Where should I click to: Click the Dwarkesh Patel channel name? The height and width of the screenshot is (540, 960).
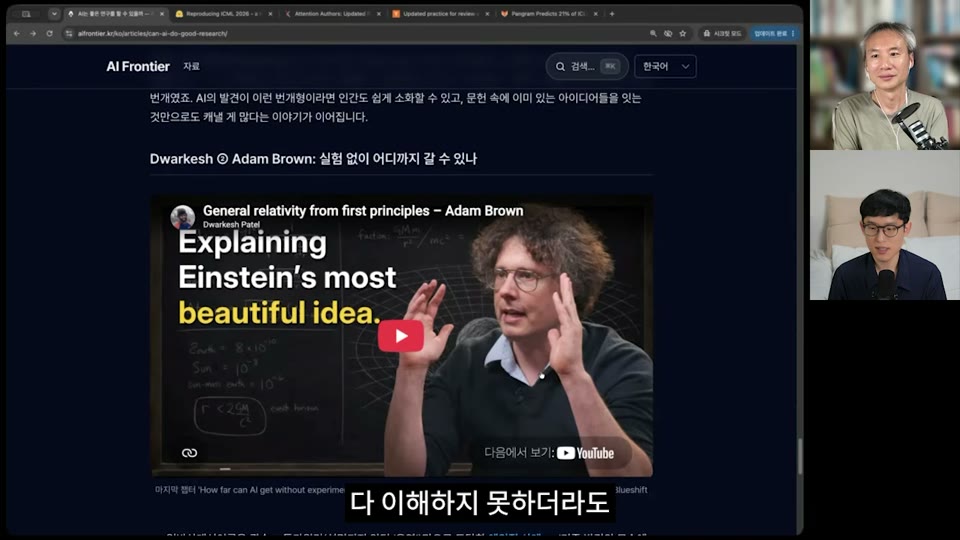coord(231,225)
